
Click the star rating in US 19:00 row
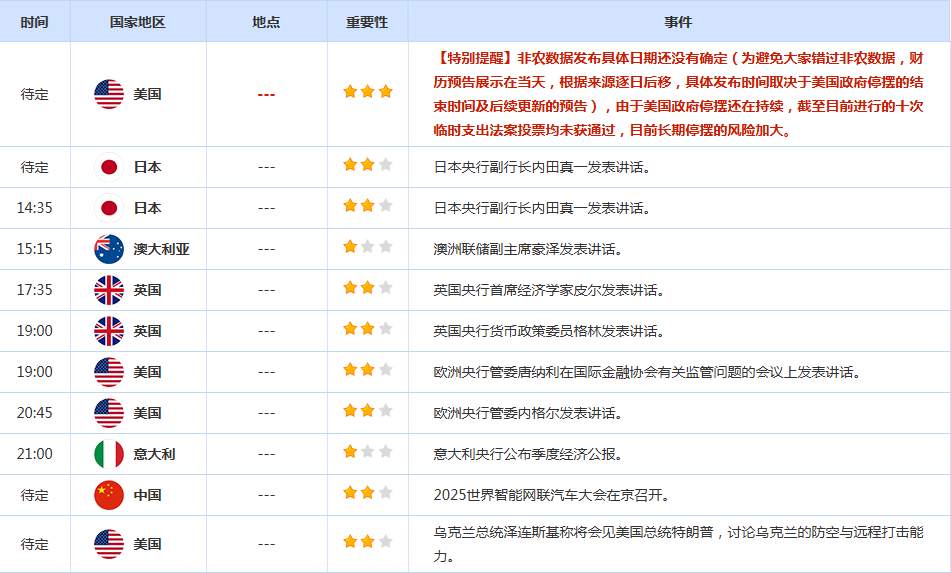tap(368, 369)
